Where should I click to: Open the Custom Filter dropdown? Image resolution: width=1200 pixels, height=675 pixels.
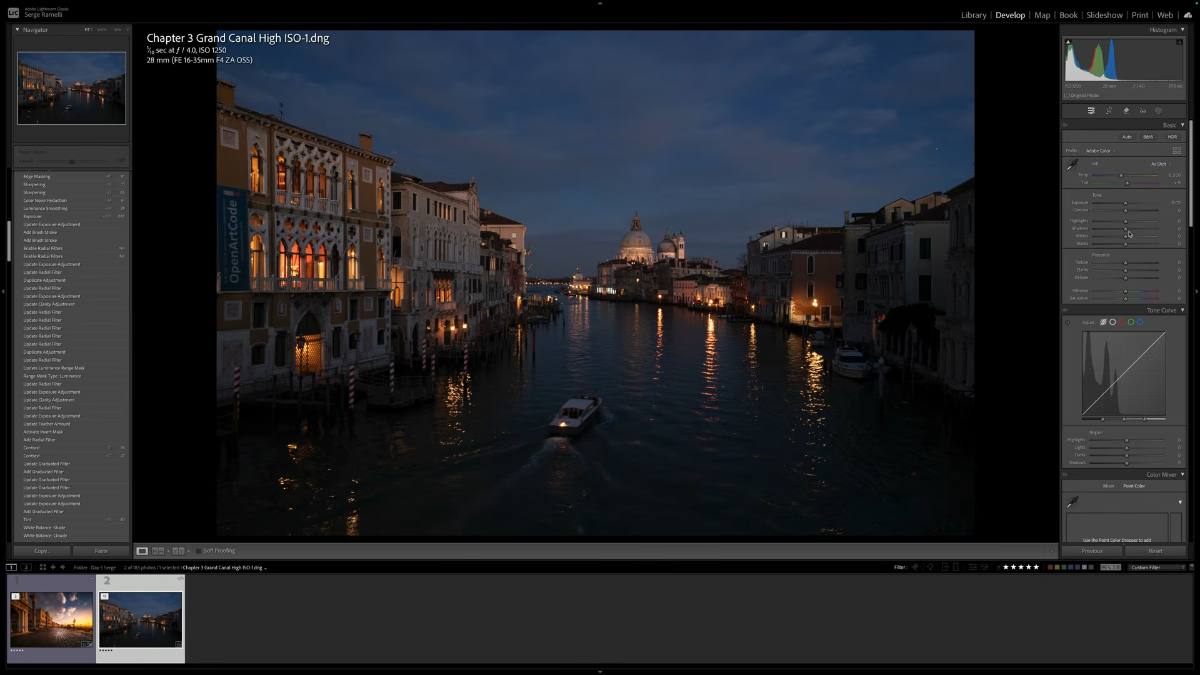point(1157,567)
